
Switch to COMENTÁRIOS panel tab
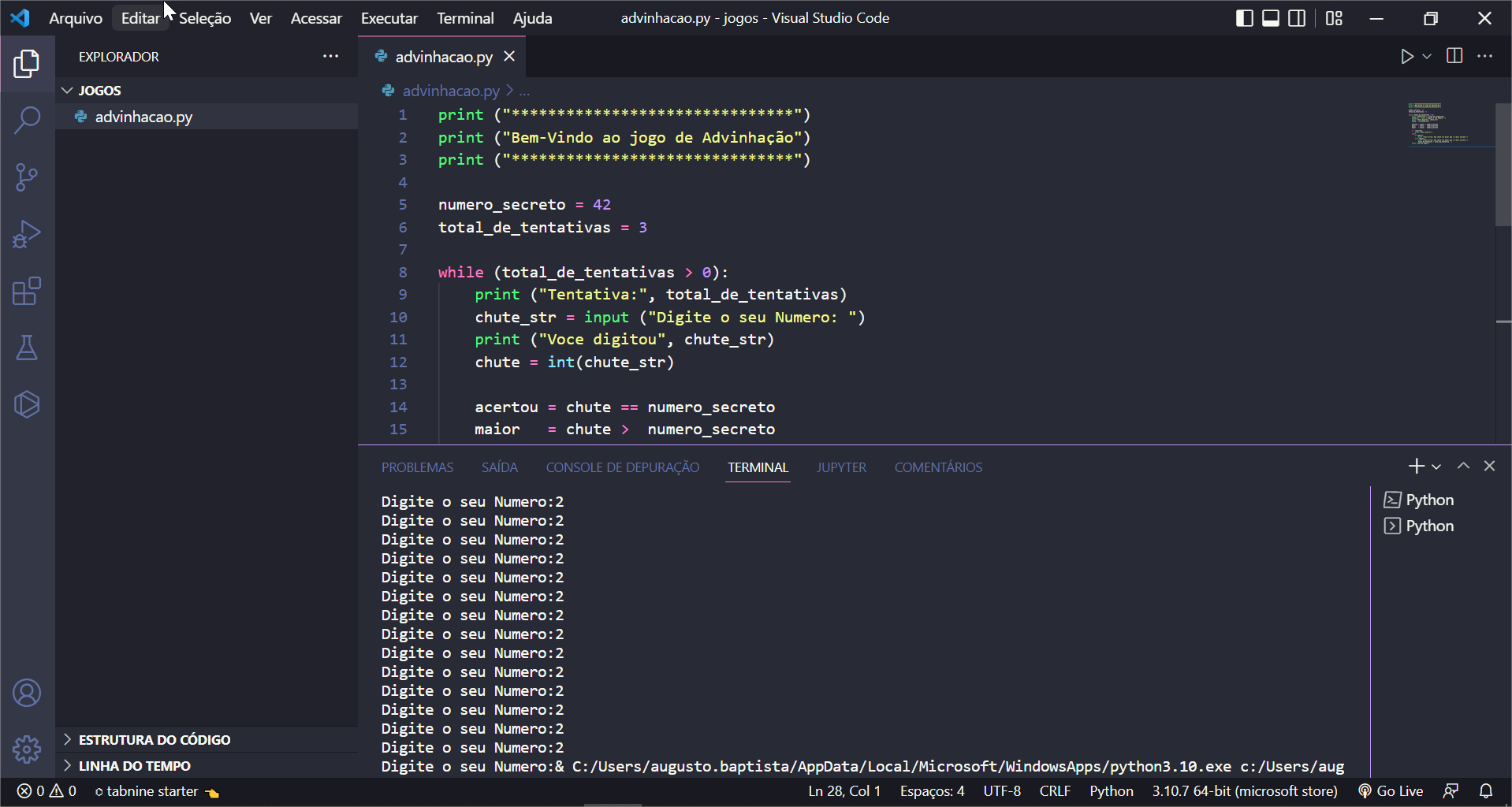point(938,467)
